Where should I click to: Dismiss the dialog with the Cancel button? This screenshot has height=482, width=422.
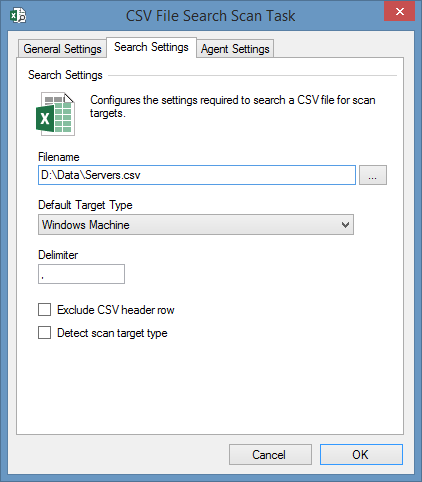click(x=270, y=454)
